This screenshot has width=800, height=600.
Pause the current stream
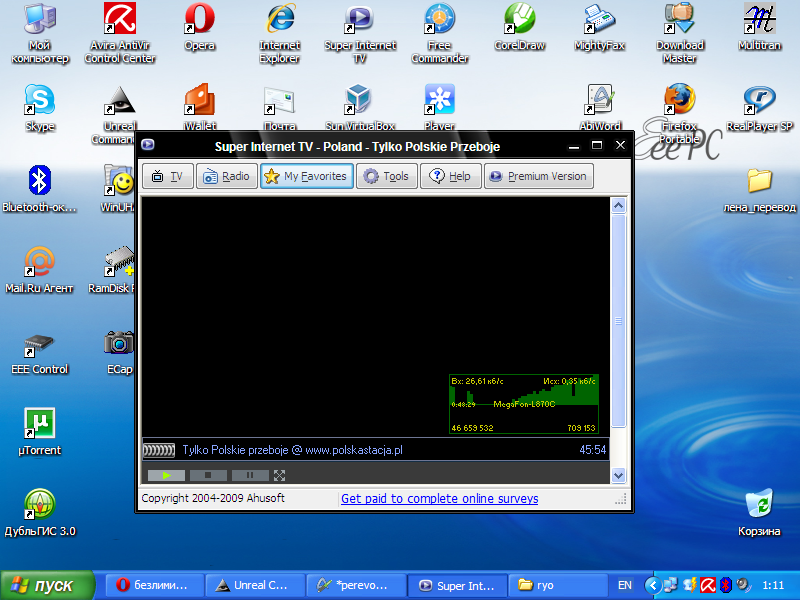pos(250,475)
